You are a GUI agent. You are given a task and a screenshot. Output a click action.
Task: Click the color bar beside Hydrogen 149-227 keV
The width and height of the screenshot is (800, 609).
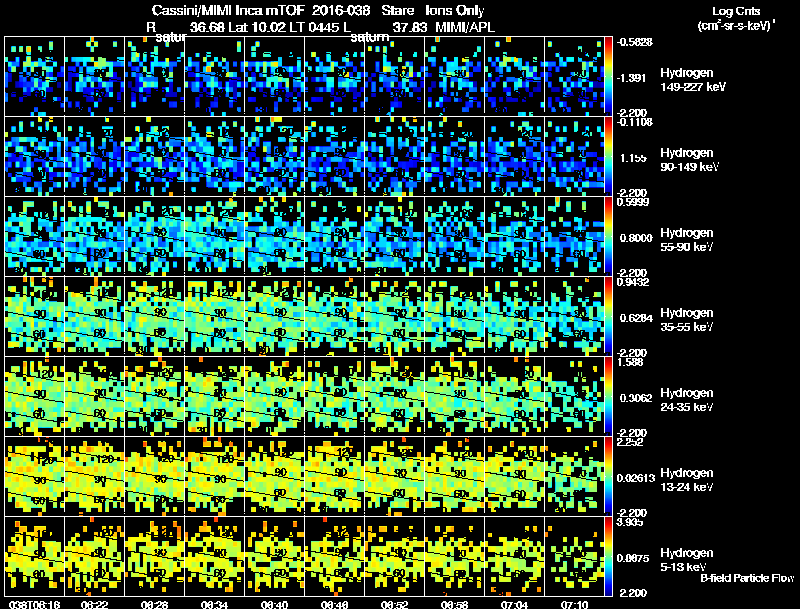(608, 75)
